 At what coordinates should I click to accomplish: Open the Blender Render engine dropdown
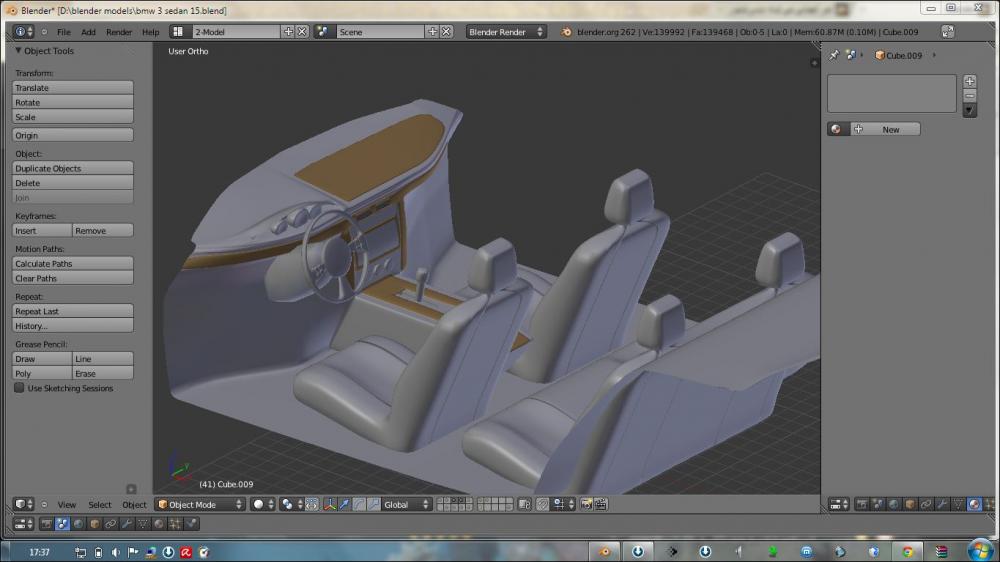click(506, 32)
